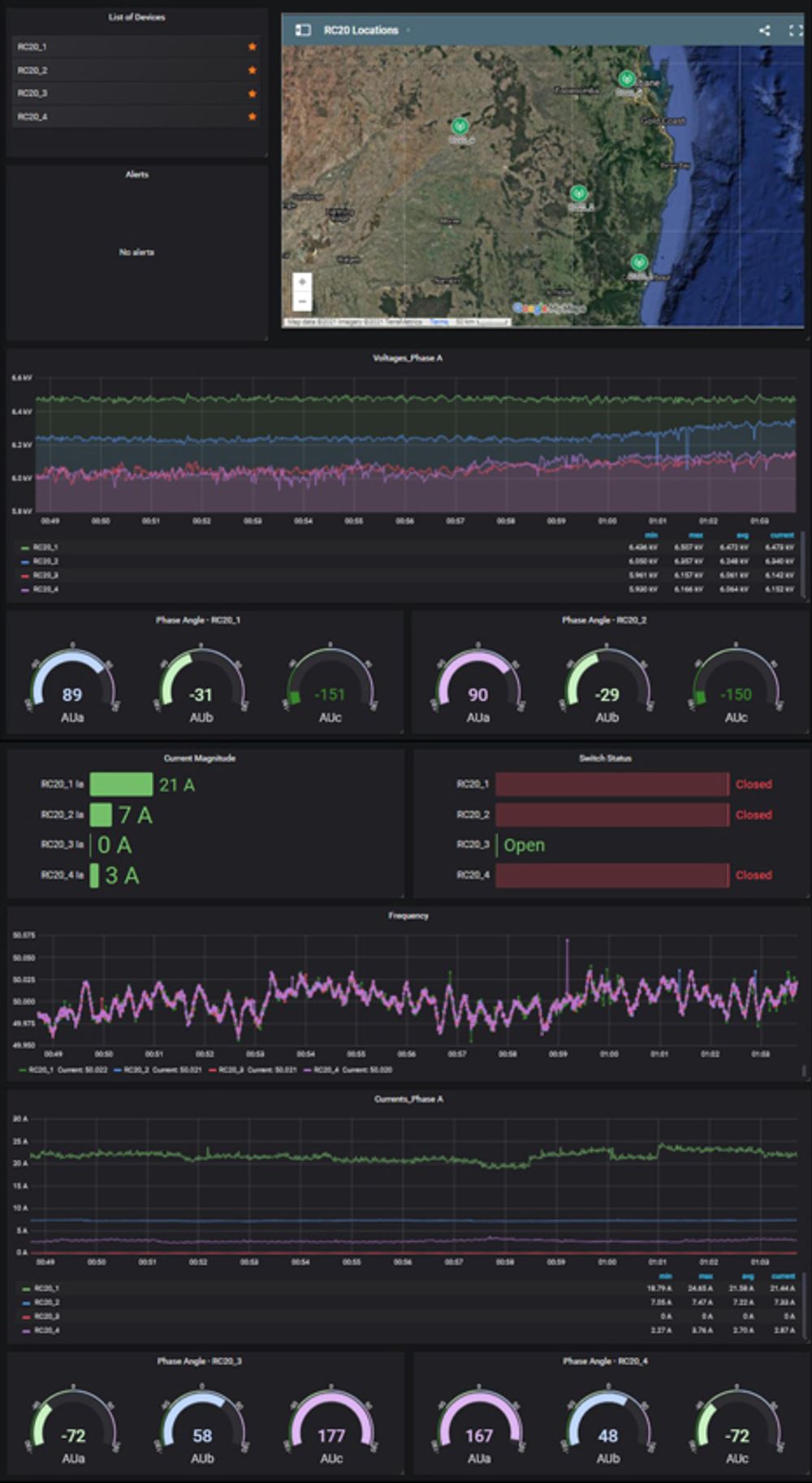
Task: Click the share icon on RC20 Locations map
Action: (764, 30)
